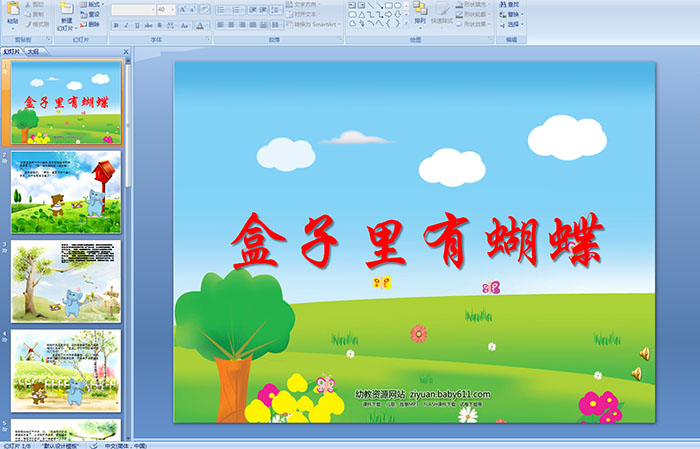Screen dimensions: 700x449
Task: Click the Increase Font Size icon
Action: [x=183, y=9]
